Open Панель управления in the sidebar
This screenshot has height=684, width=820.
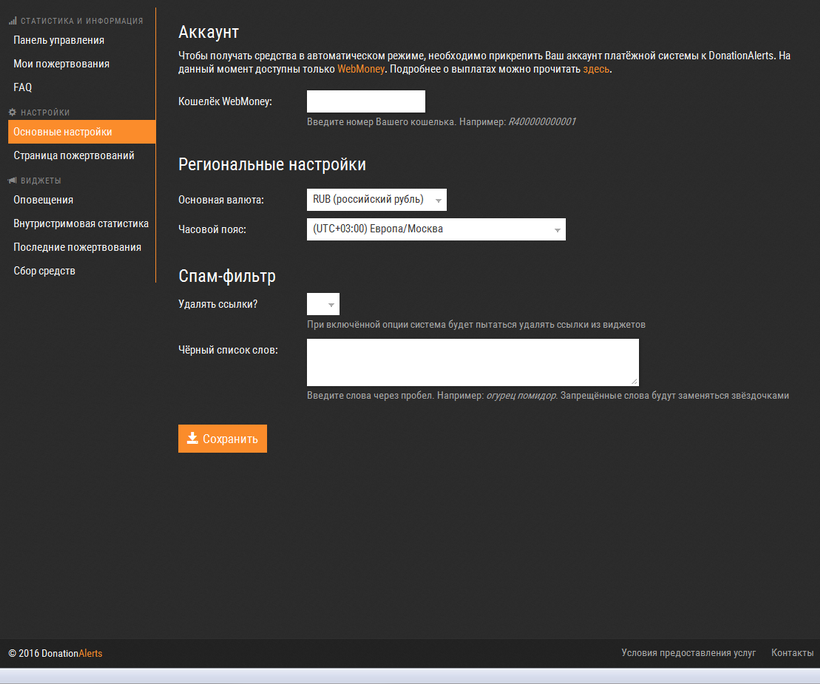tap(59, 40)
